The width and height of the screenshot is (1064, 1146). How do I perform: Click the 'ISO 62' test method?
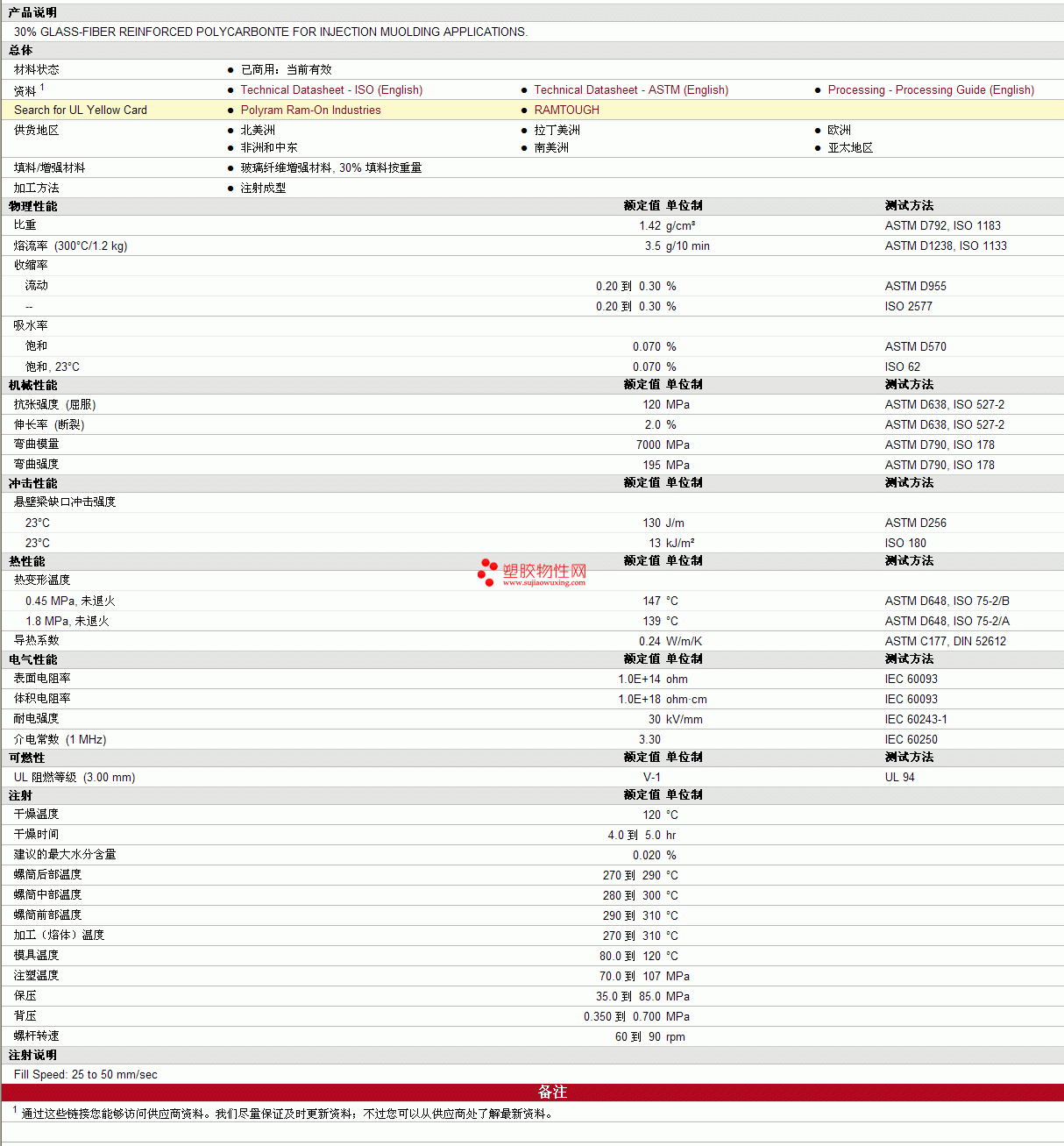pos(903,367)
